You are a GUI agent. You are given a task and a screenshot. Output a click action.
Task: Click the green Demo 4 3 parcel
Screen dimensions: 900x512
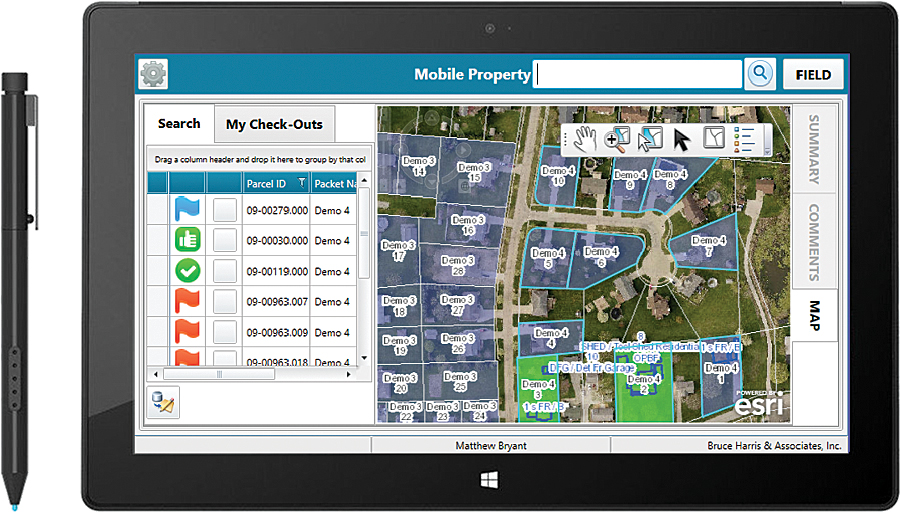click(538, 389)
